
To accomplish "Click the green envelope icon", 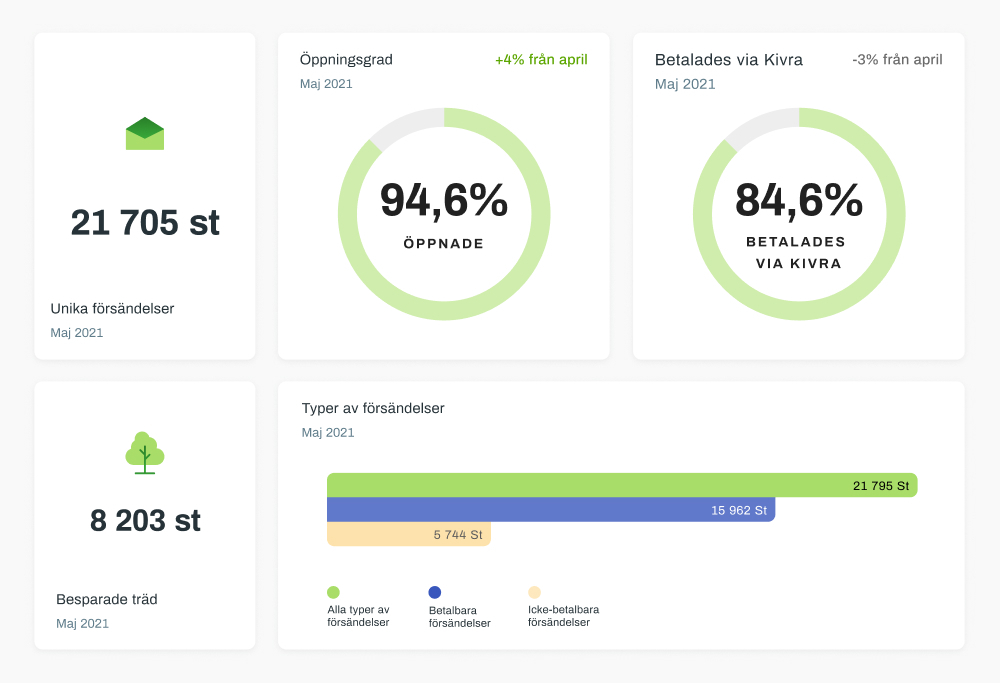I will click(144, 133).
